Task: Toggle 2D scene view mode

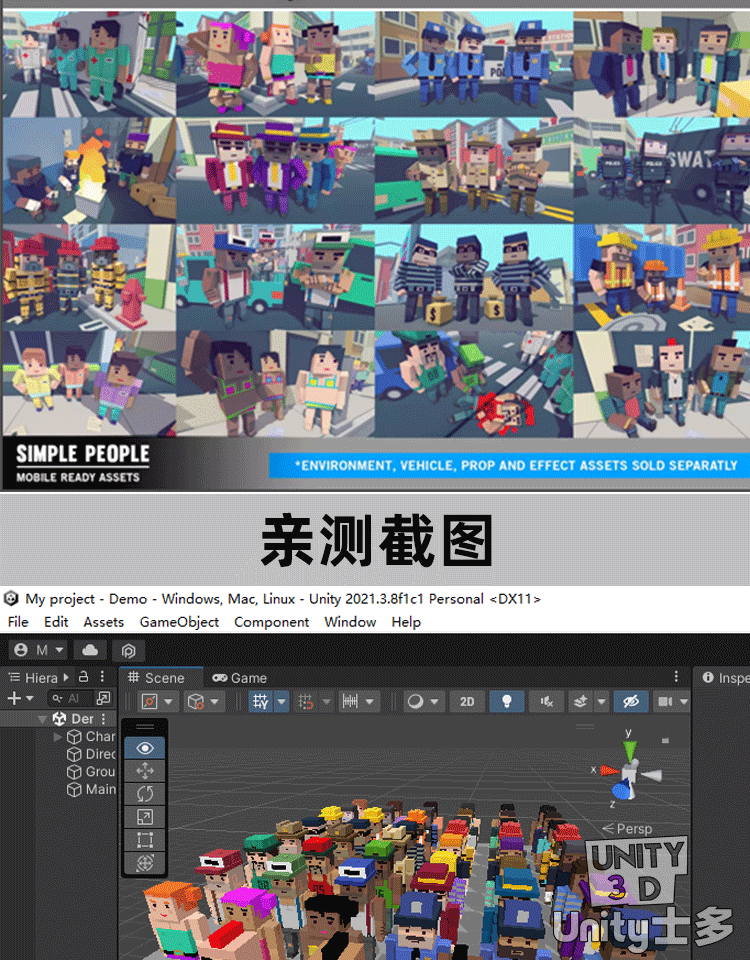Action: [x=467, y=702]
